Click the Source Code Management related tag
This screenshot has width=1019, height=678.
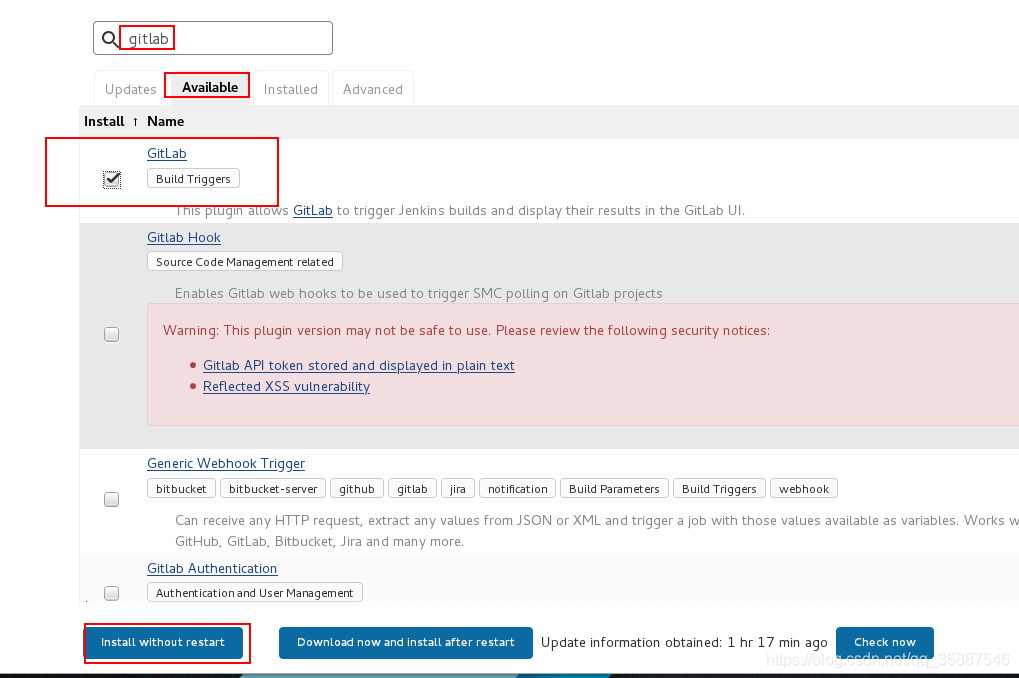click(x=244, y=262)
